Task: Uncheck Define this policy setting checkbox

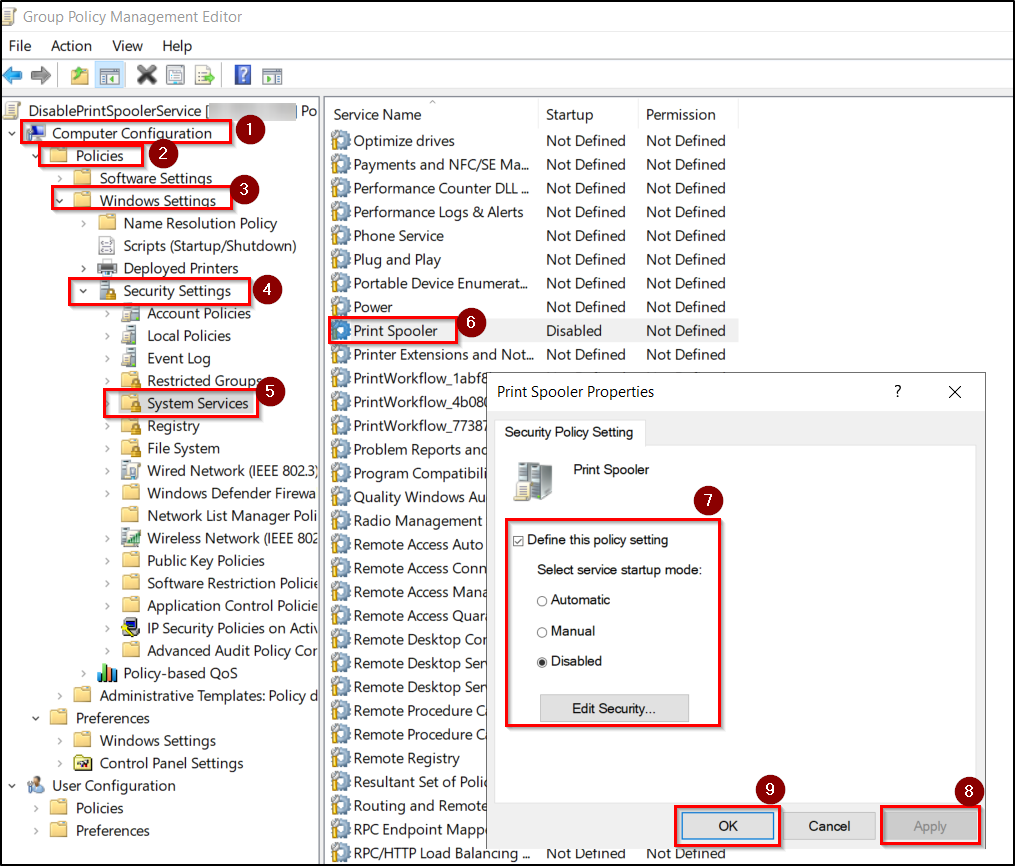Action: [x=518, y=540]
